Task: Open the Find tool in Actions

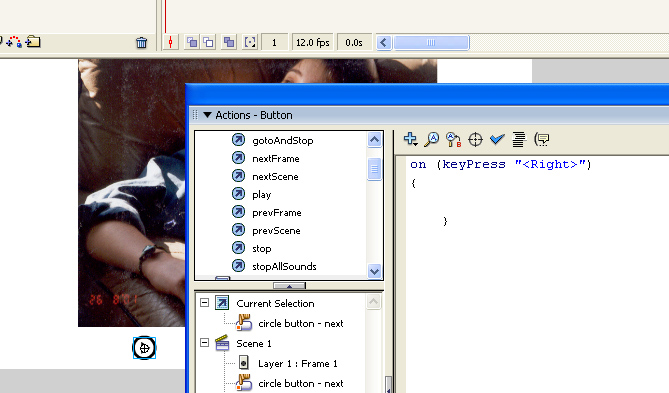Action: tap(432, 139)
